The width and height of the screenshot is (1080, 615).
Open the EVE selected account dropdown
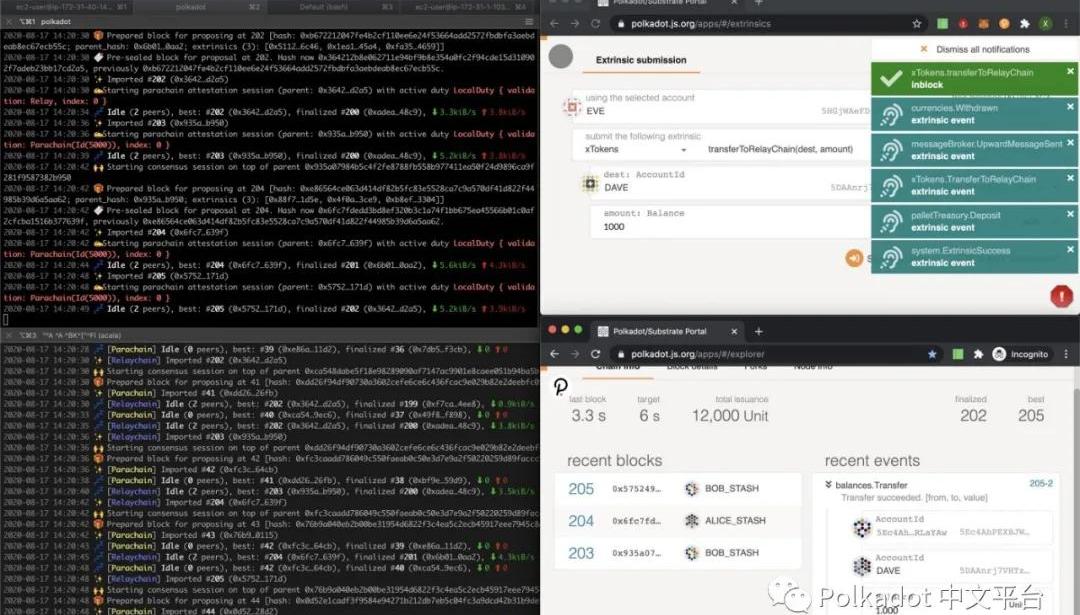point(720,105)
